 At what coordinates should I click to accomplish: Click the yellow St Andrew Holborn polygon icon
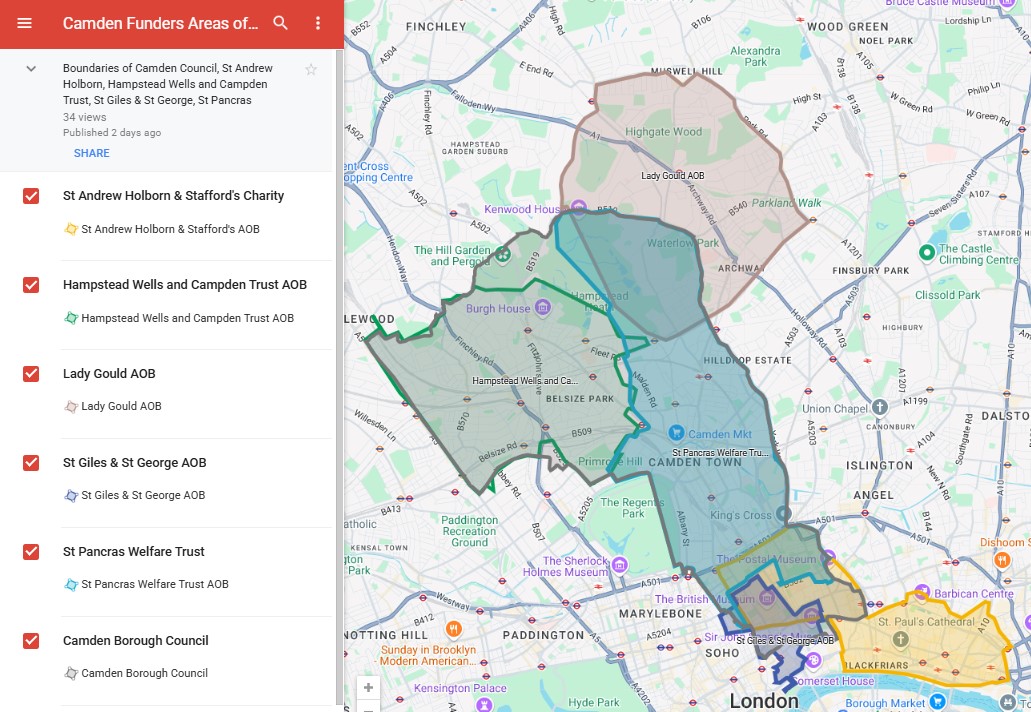[x=71, y=229]
